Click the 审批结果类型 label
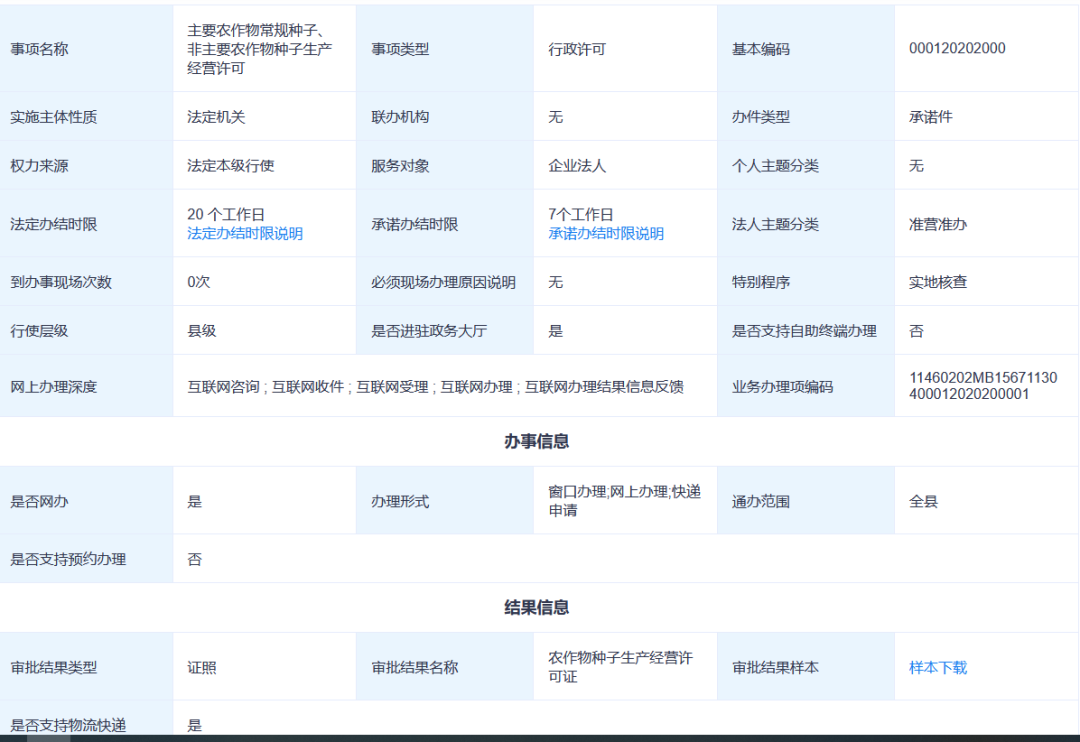 54,668
